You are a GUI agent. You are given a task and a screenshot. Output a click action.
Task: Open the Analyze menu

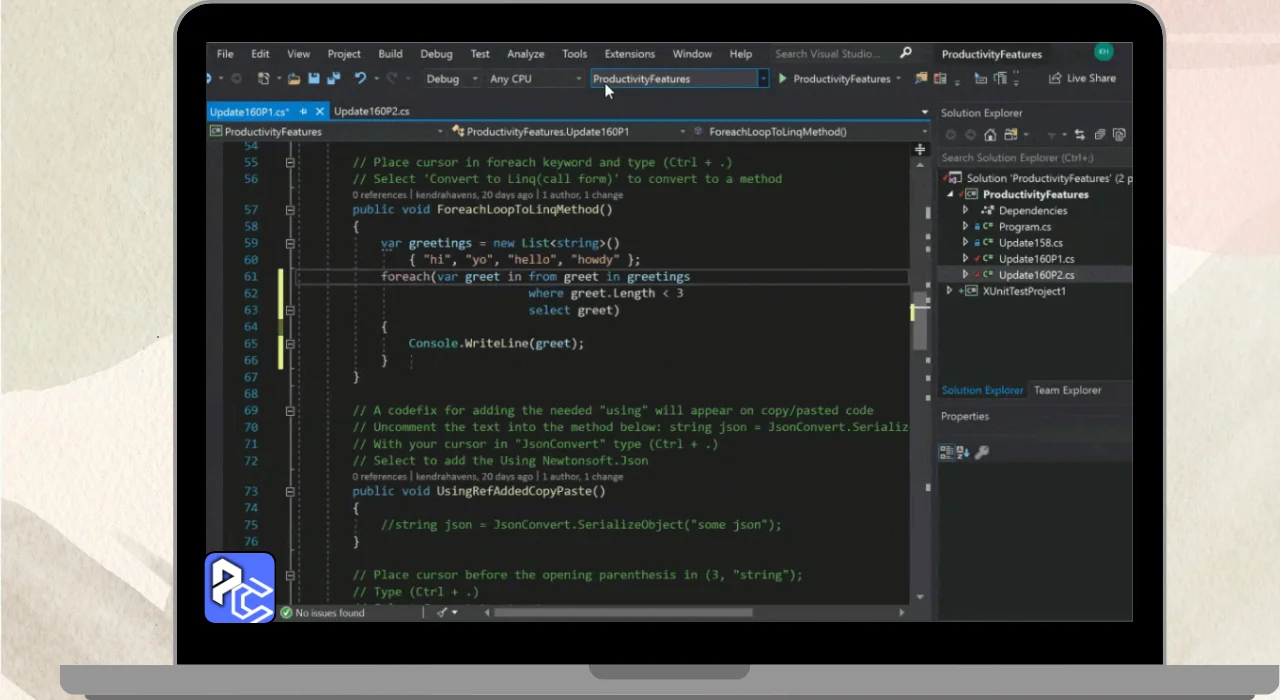[525, 54]
